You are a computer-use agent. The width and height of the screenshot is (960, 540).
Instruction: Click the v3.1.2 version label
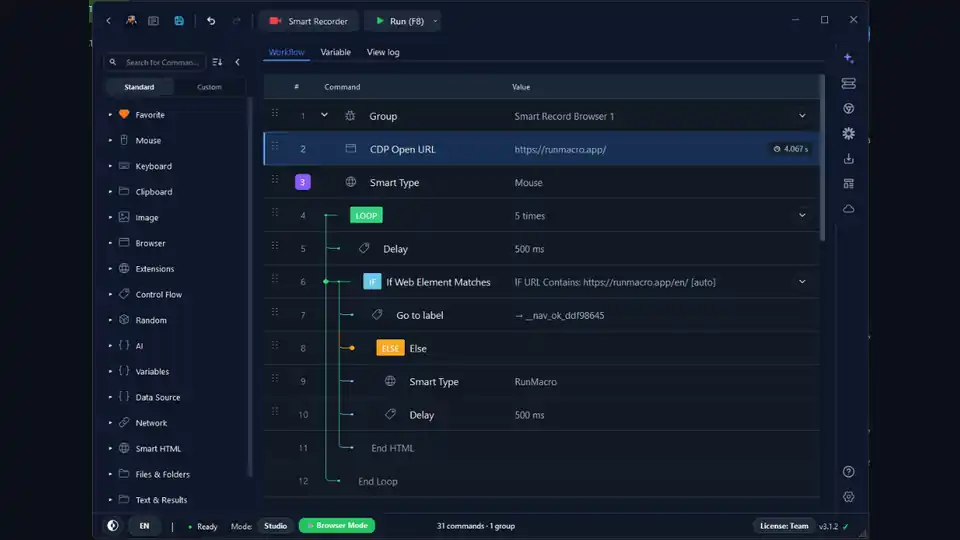coord(828,526)
